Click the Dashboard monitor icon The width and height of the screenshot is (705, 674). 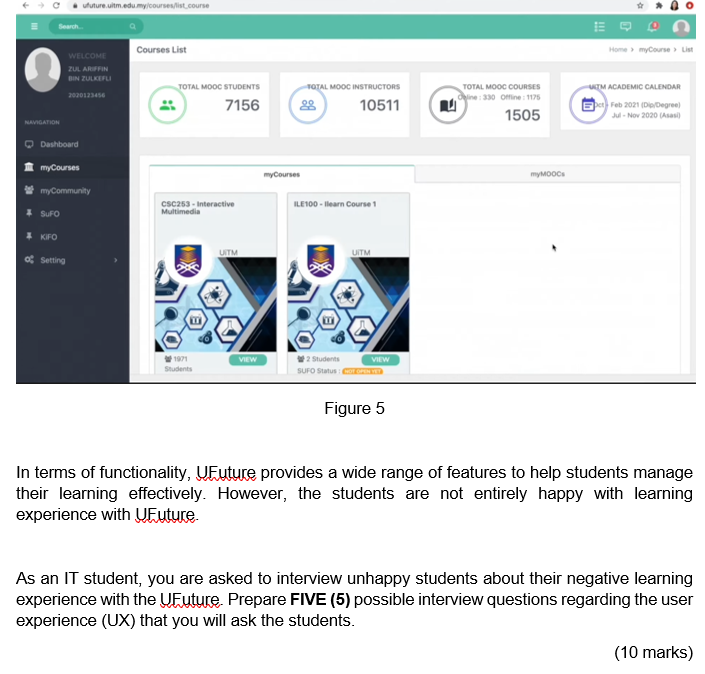coord(29,144)
